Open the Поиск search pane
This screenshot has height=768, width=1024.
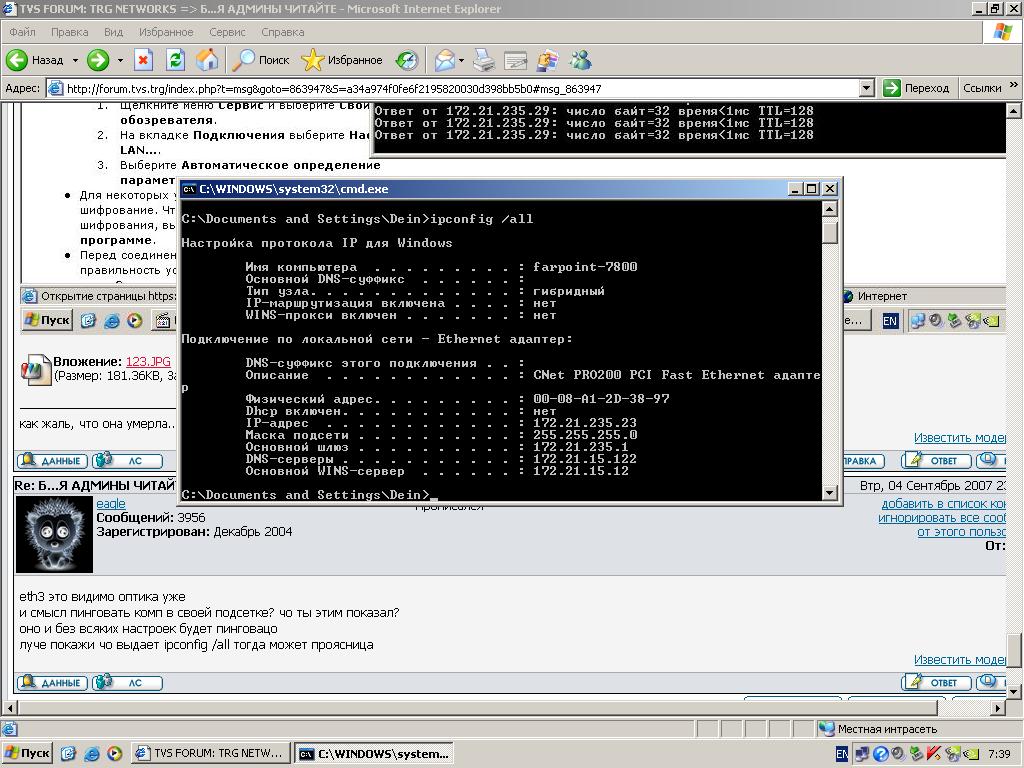coord(261,60)
